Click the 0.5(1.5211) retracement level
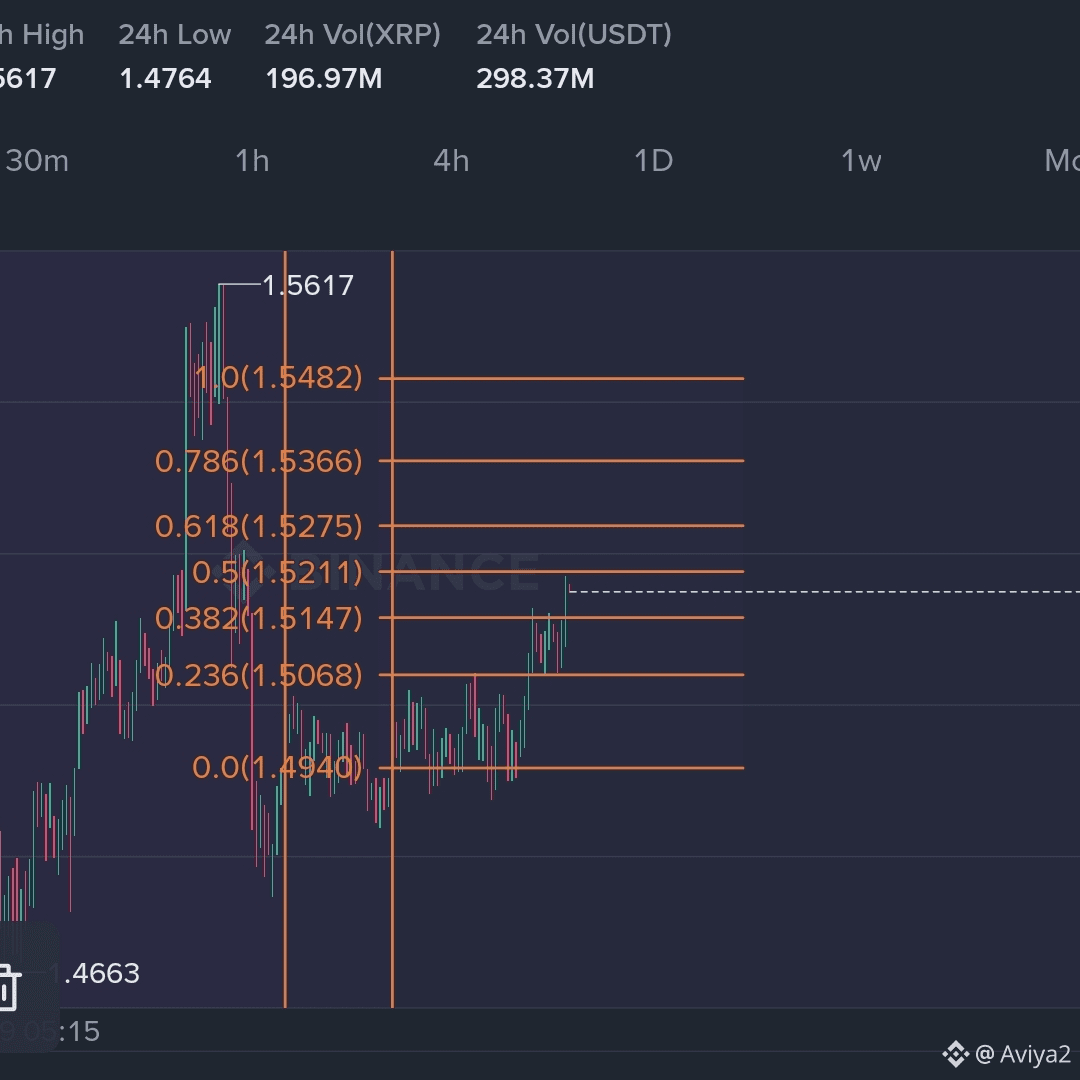1080x1080 pixels. tap(277, 572)
